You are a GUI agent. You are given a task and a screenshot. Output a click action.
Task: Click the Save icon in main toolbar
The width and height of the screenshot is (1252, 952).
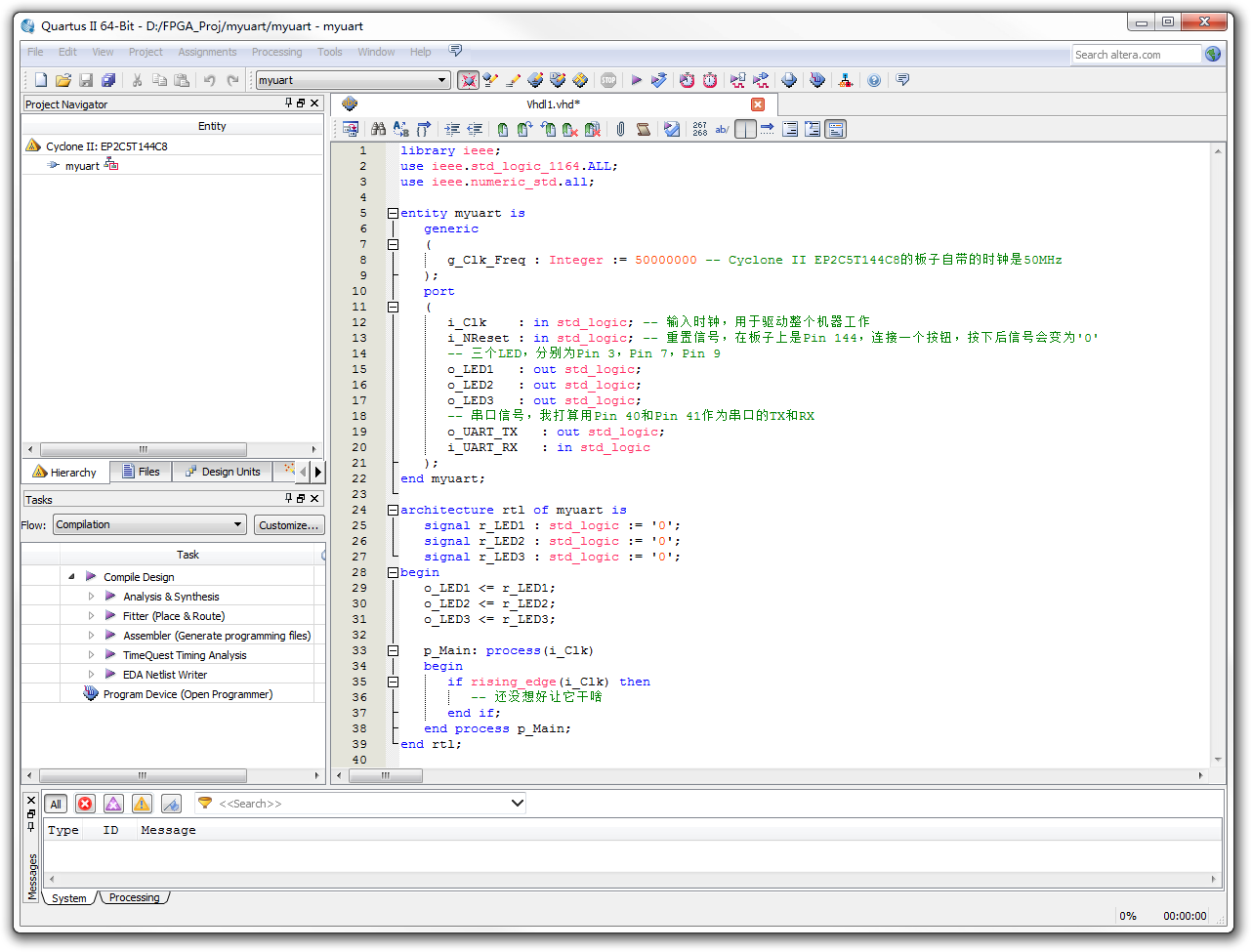pos(86,80)
